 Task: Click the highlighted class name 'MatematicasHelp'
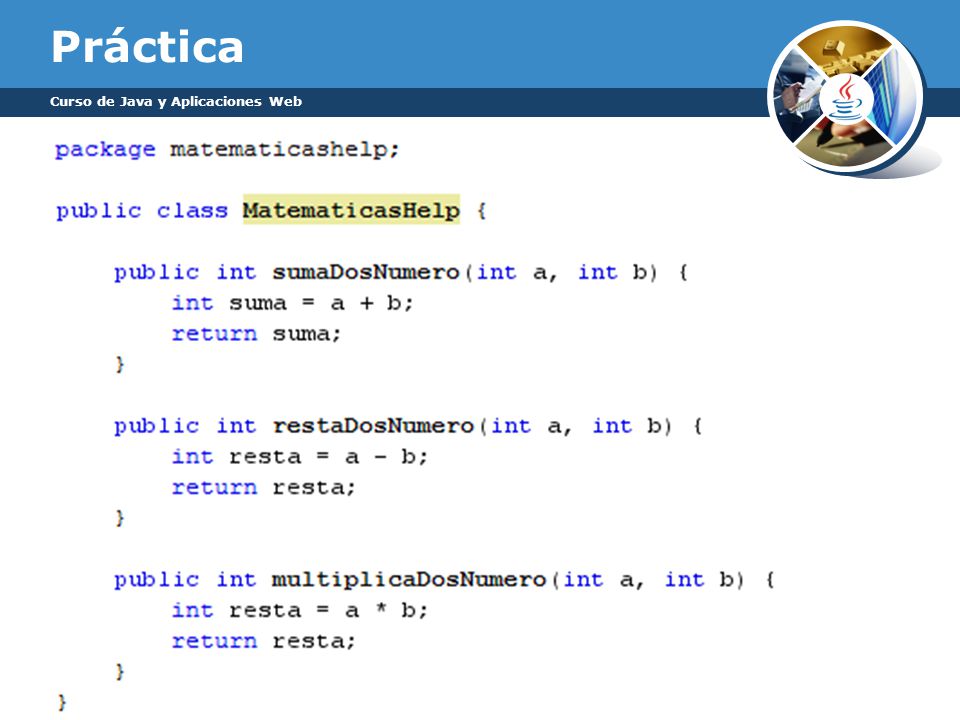coord(351,210)
